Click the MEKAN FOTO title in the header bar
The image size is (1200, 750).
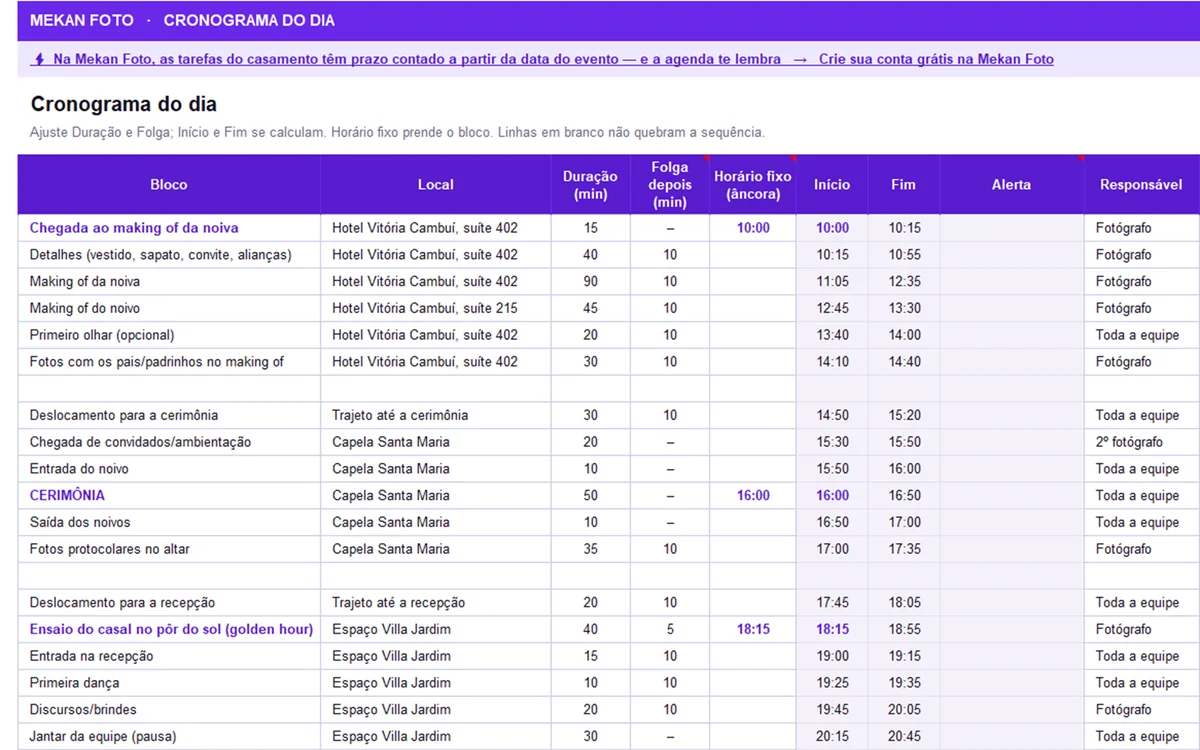coord(82,20)
